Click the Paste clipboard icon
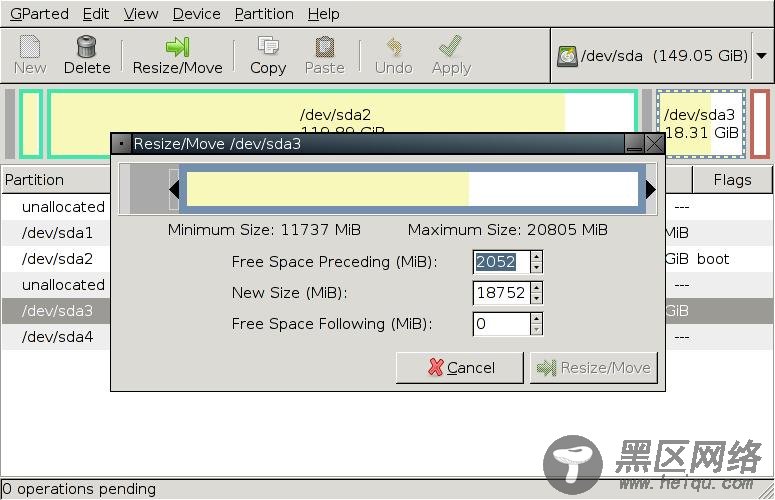The image size is (775, 500). tap(325, 46)
